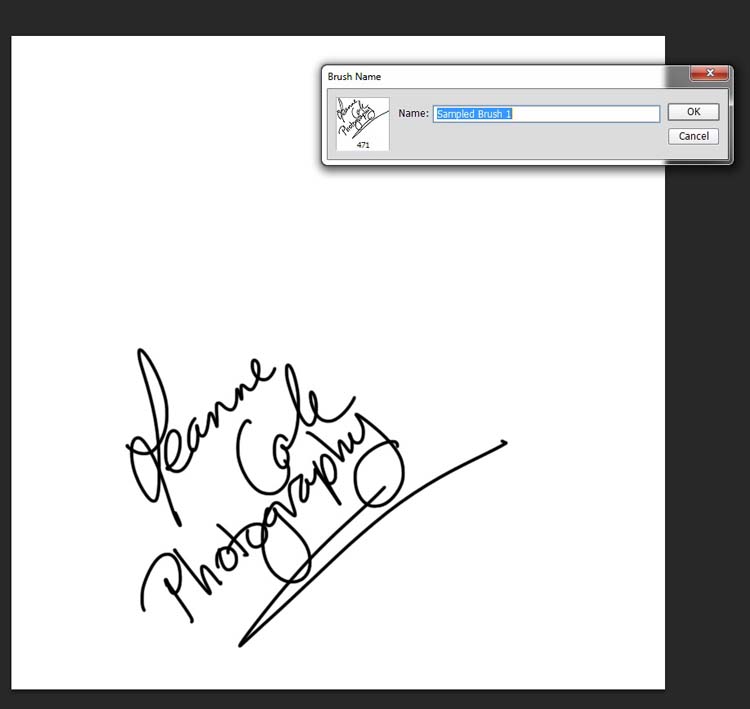Click the signature brush preview thumbnail
This screenshot has height=709, width=750.
362,119
